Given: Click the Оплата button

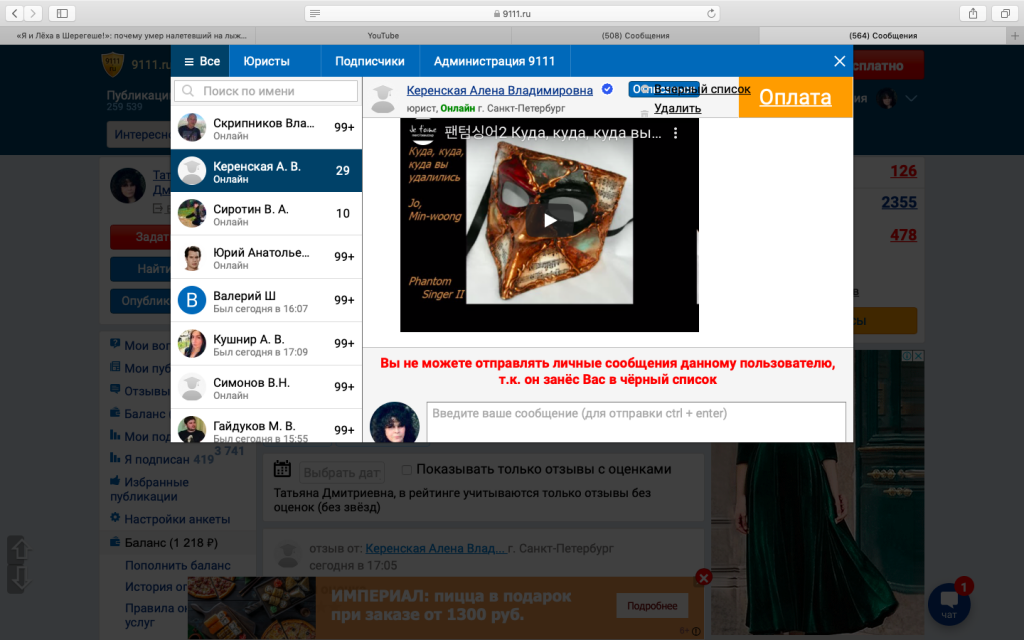Looking at the screenshot, I should 795,98.
